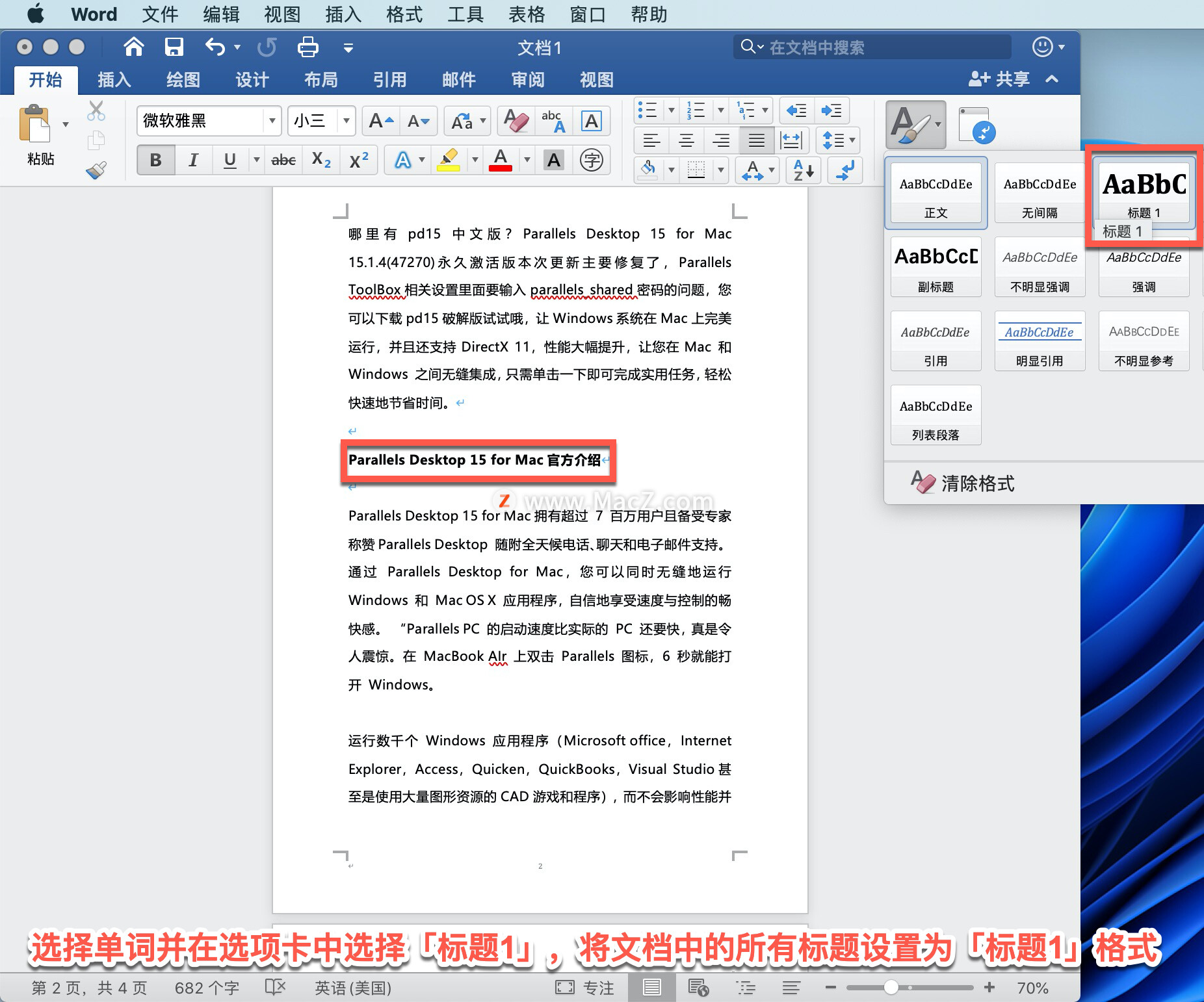
Task: Expand the line spacing dropdown
Action: (852, 140)
